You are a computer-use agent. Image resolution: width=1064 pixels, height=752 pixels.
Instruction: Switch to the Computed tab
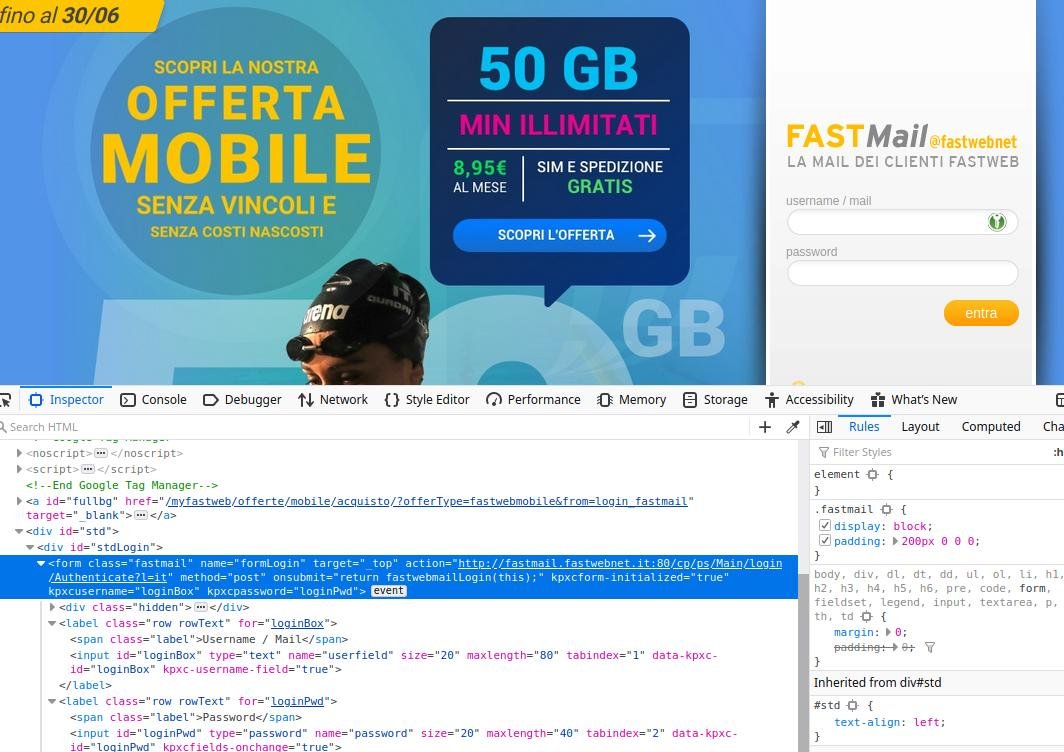click(990, 426)
